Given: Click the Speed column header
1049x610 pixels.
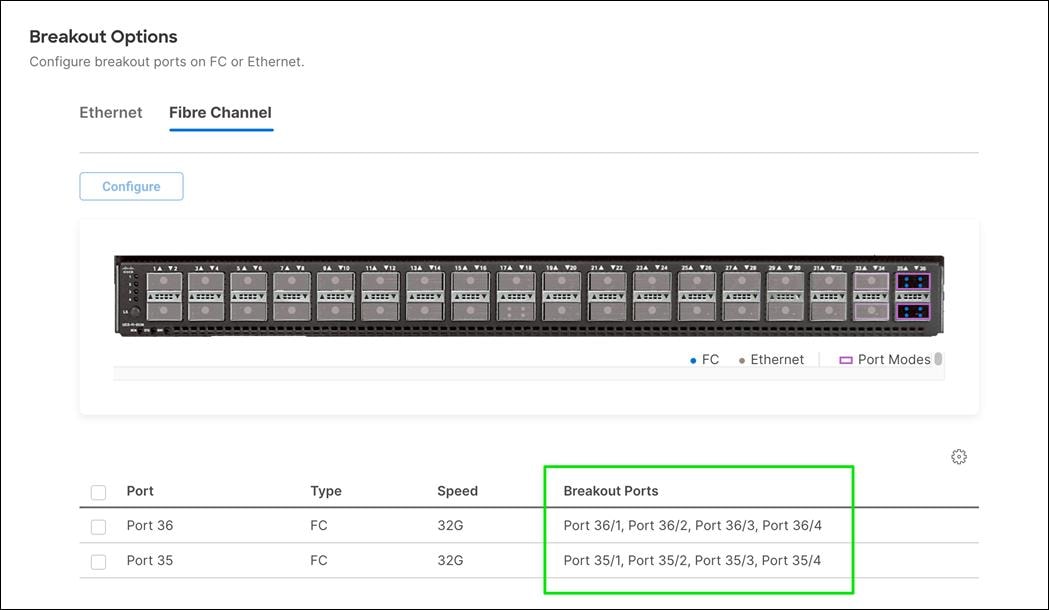Looking at the screenshot, I should pos(457,491).
